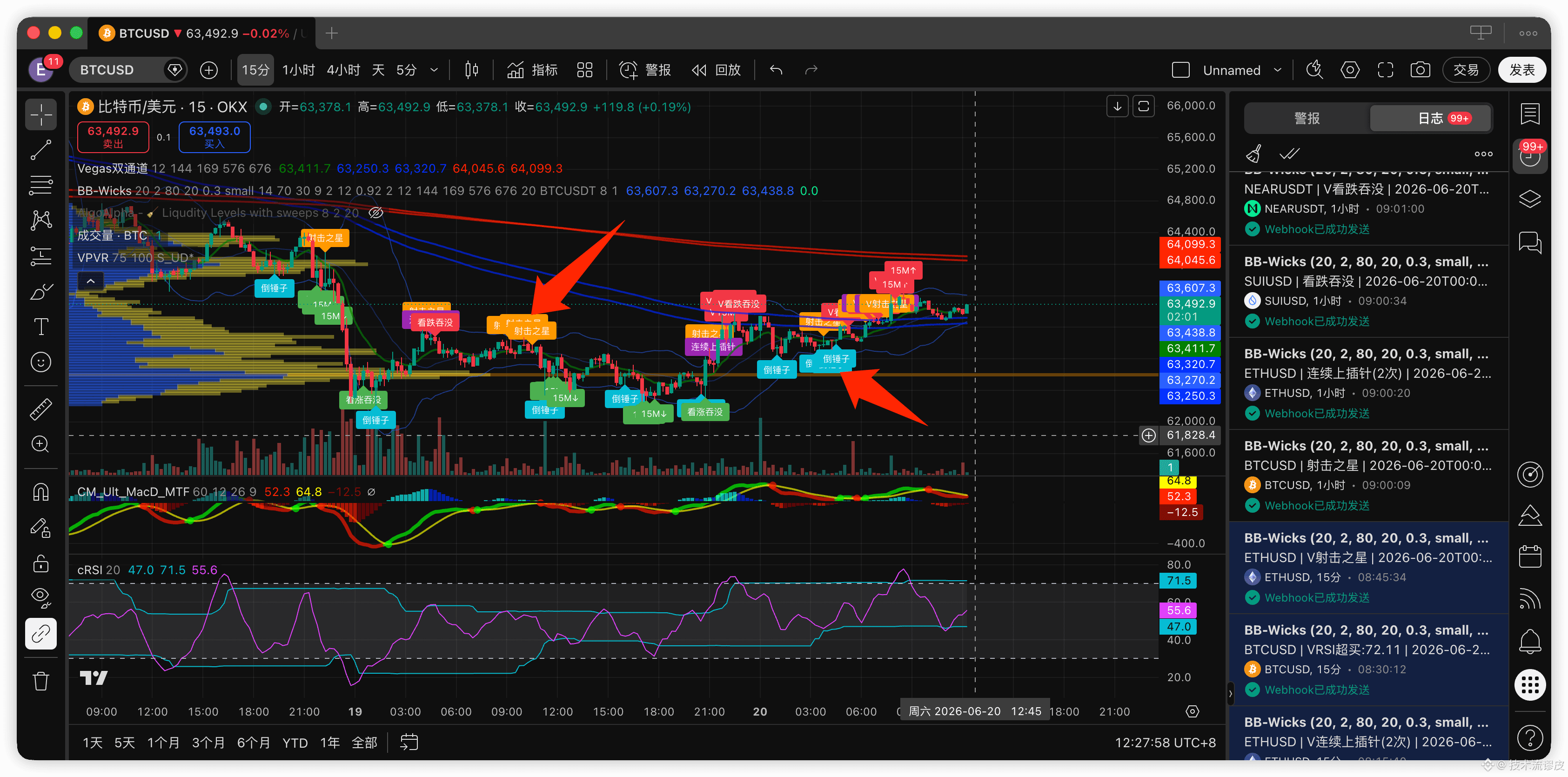Image resolution: width=1568 pixels, height=777 pixels.
Task: Take a chart snapshot with camera icon
Action: click(x=1420, y=70)
